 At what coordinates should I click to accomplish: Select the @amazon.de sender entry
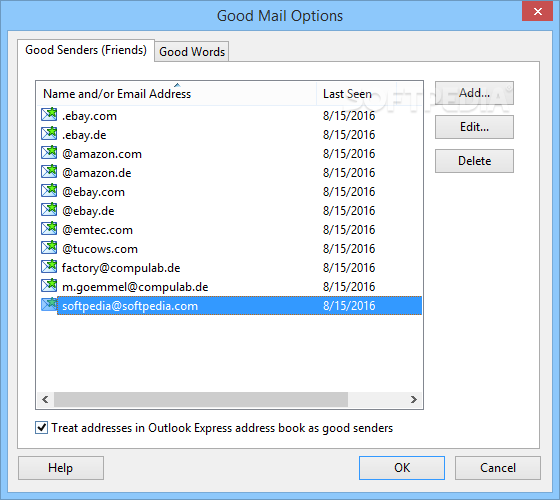pyautogui.click(x=229, y=172)
